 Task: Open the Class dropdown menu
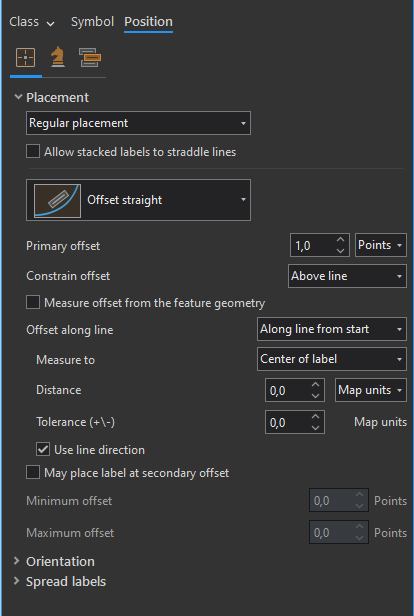pyautogui.click(x=32, y=22)
